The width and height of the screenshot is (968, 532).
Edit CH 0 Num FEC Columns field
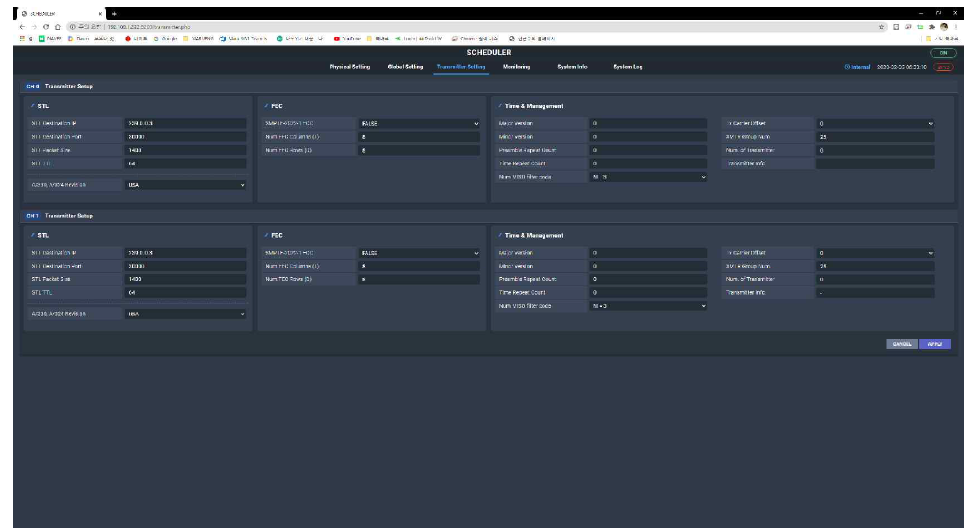click(419, 137)
